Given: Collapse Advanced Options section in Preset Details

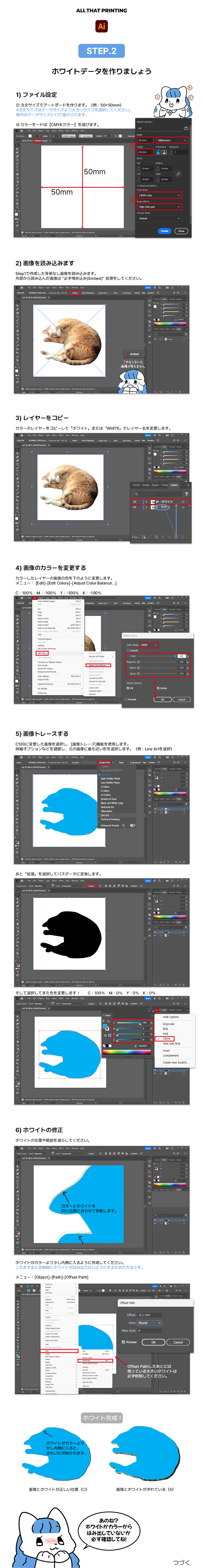Looking at the screenshot, I should [x=147, y=186].
